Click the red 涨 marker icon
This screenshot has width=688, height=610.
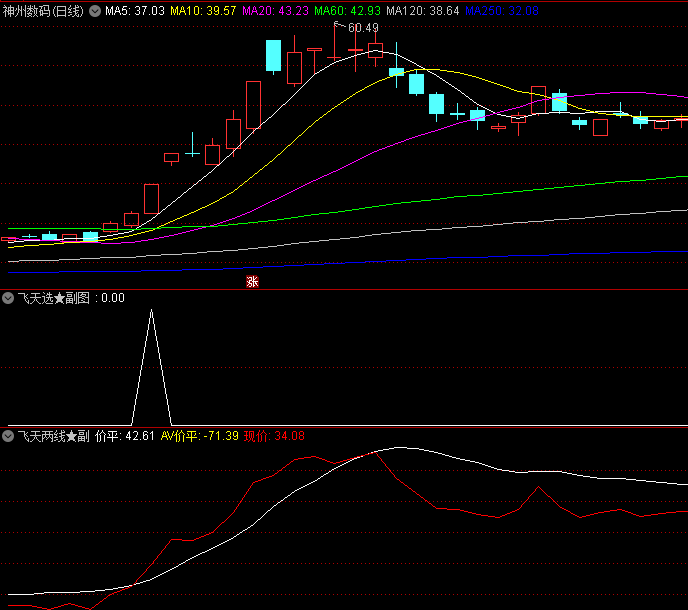[252, 282]
